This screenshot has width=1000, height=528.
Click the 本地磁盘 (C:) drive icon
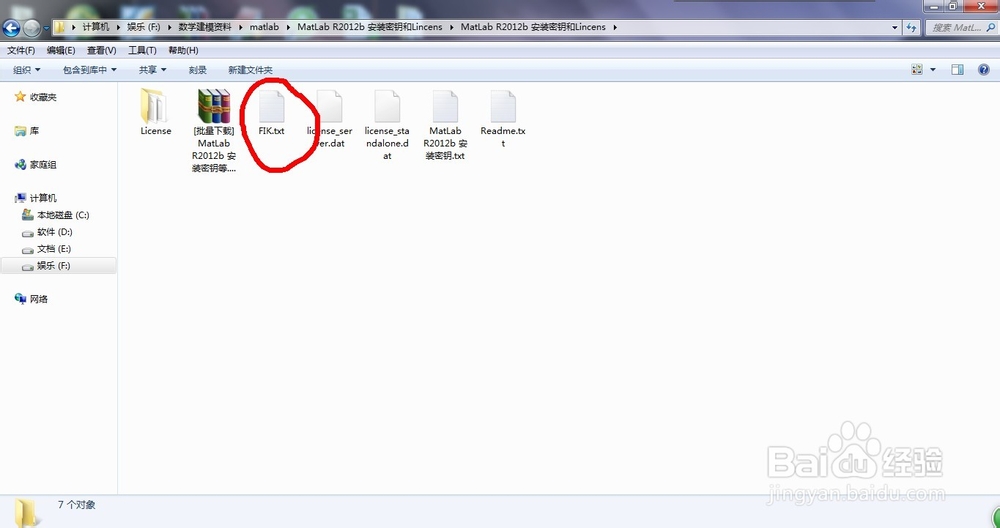(27, 215)
